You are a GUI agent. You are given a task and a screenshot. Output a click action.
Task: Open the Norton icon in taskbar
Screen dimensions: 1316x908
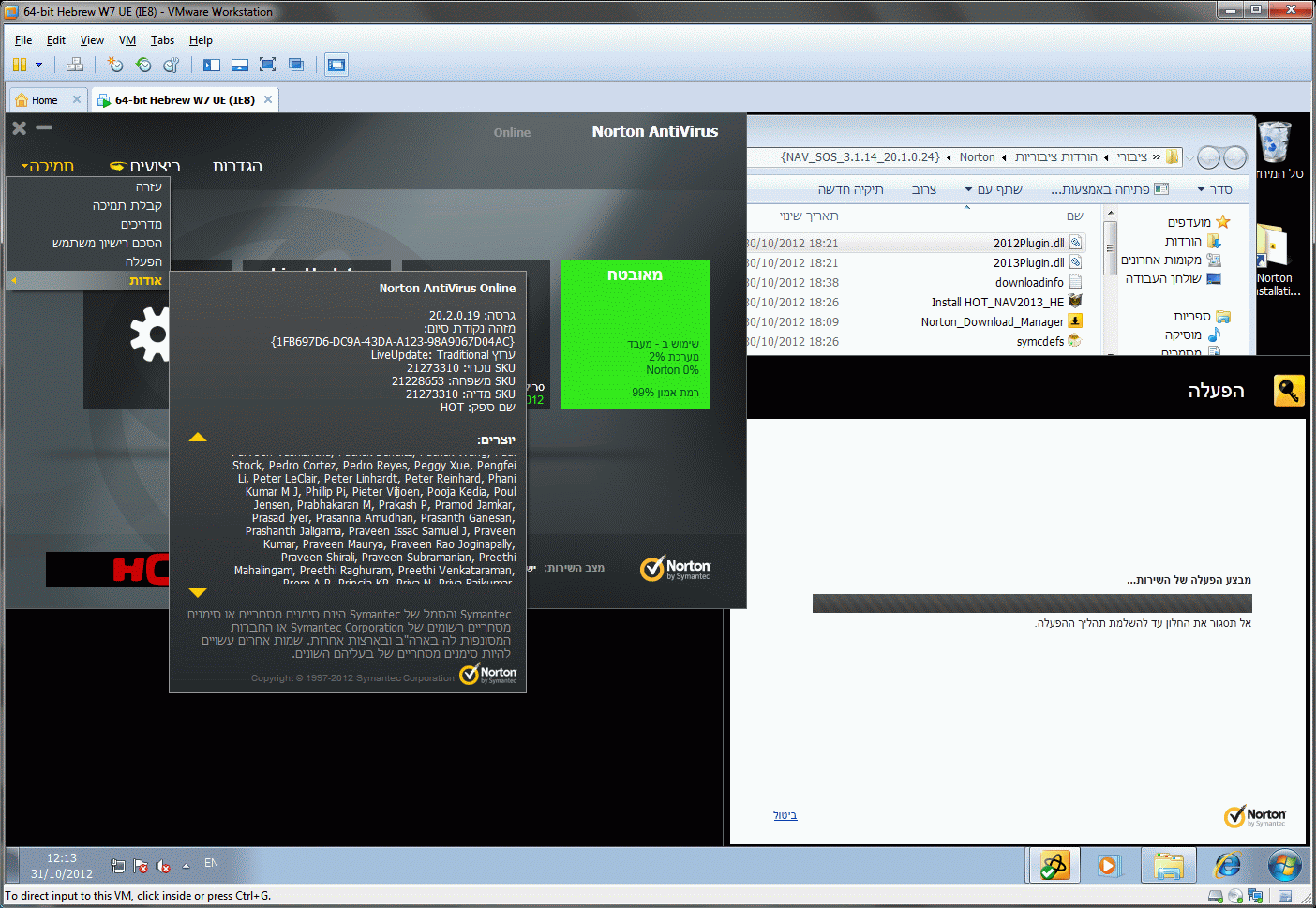1054,865
